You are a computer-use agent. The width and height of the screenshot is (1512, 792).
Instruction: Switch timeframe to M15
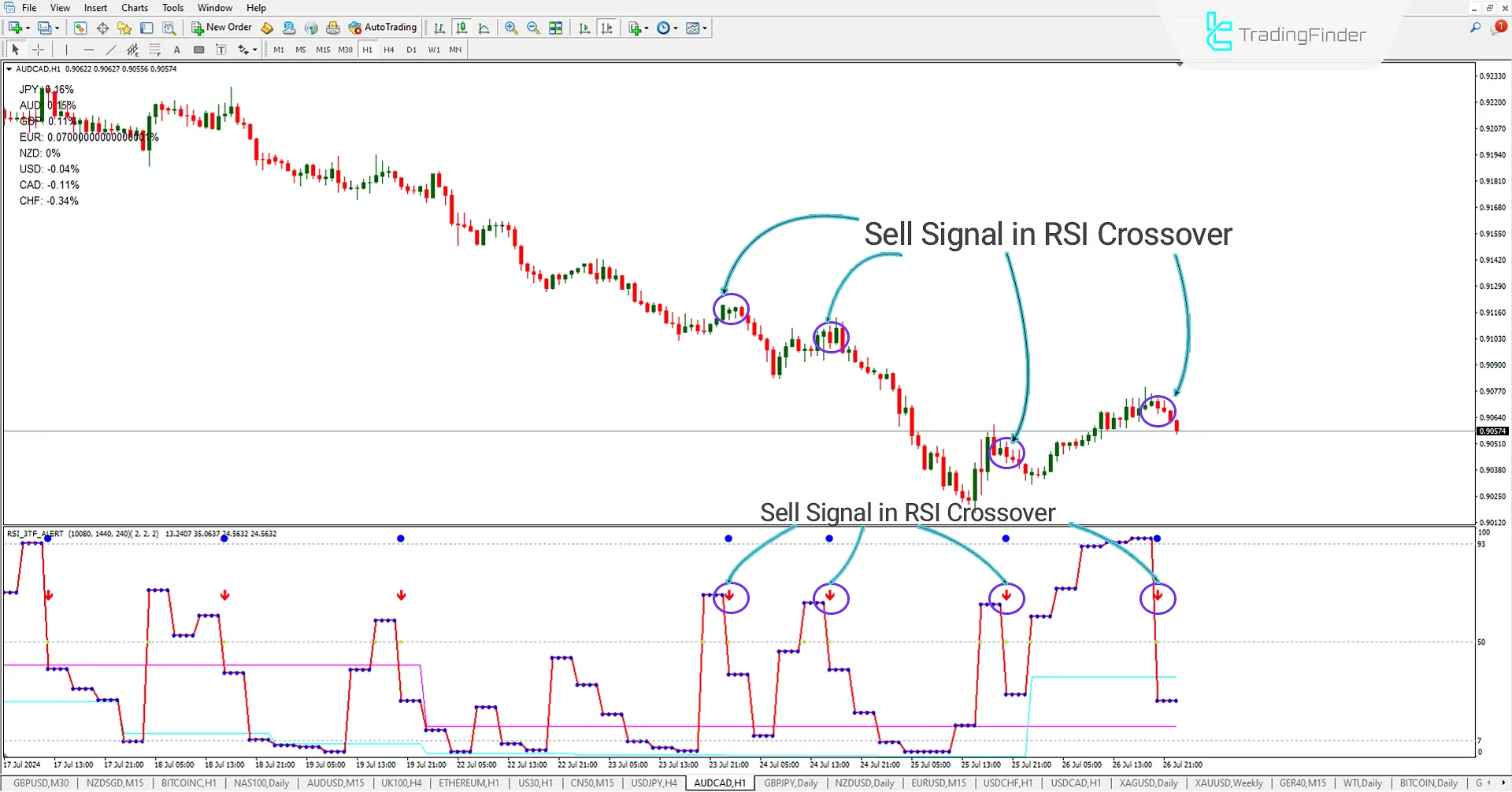pyautogui.click(x=322, y=49)
